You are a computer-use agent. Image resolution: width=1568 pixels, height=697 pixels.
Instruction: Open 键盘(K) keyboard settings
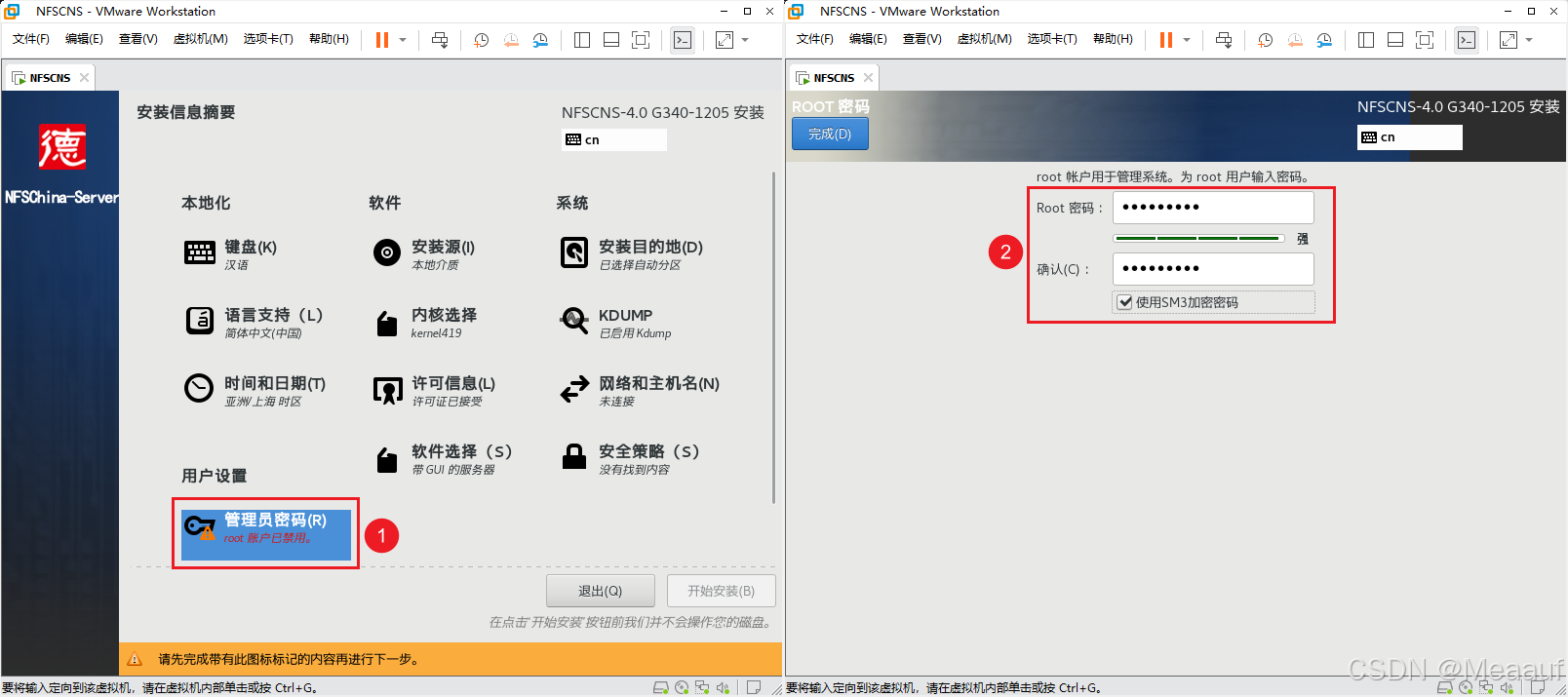[231, 254]
